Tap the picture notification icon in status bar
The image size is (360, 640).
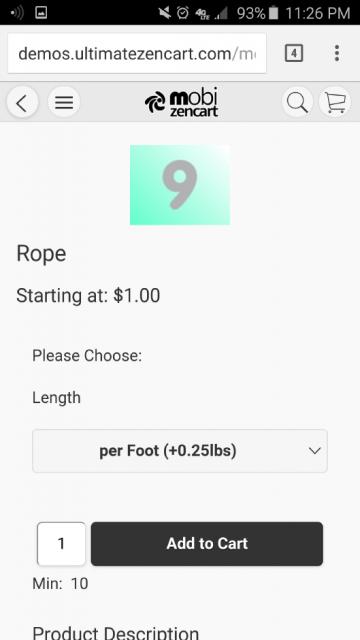41,13
